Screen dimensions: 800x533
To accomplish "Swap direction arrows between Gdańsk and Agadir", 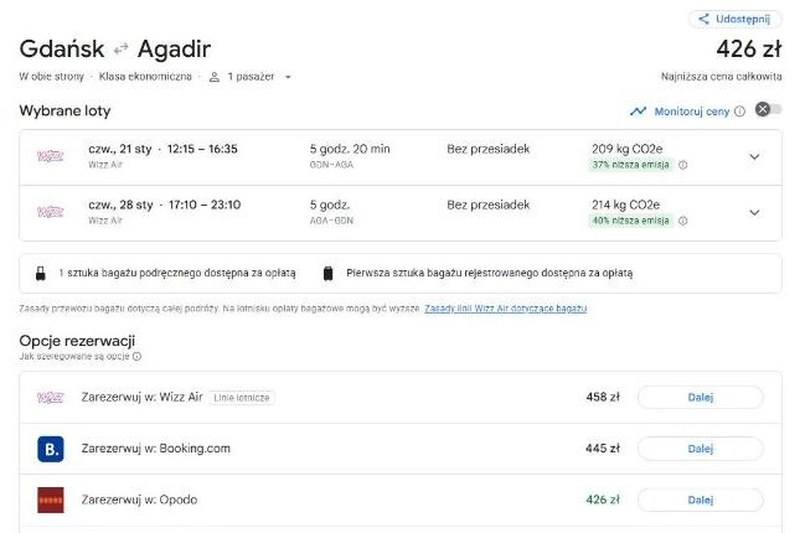I will tap(121, 49).
